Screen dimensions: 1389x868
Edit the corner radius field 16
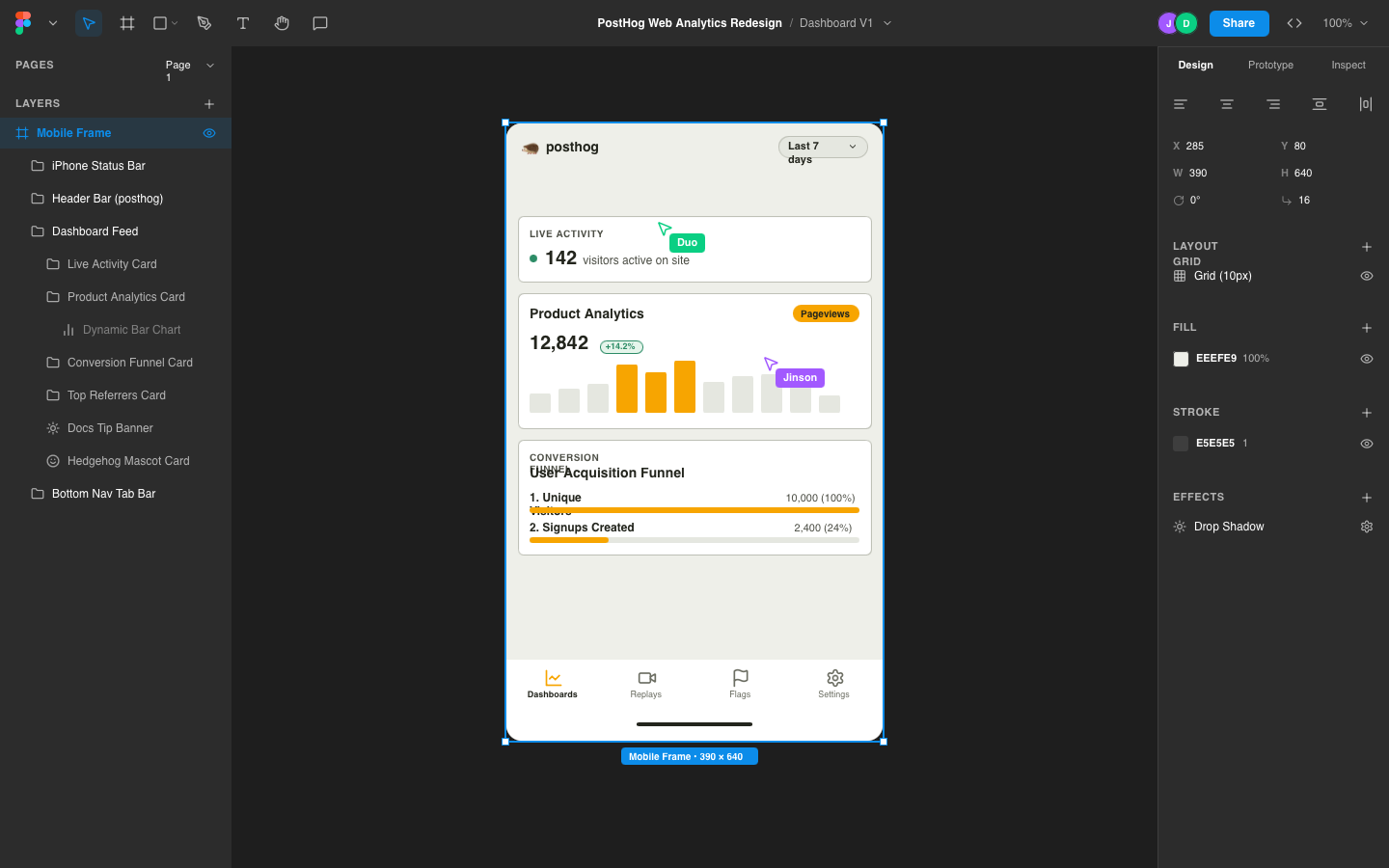[x=1327, y=201]
